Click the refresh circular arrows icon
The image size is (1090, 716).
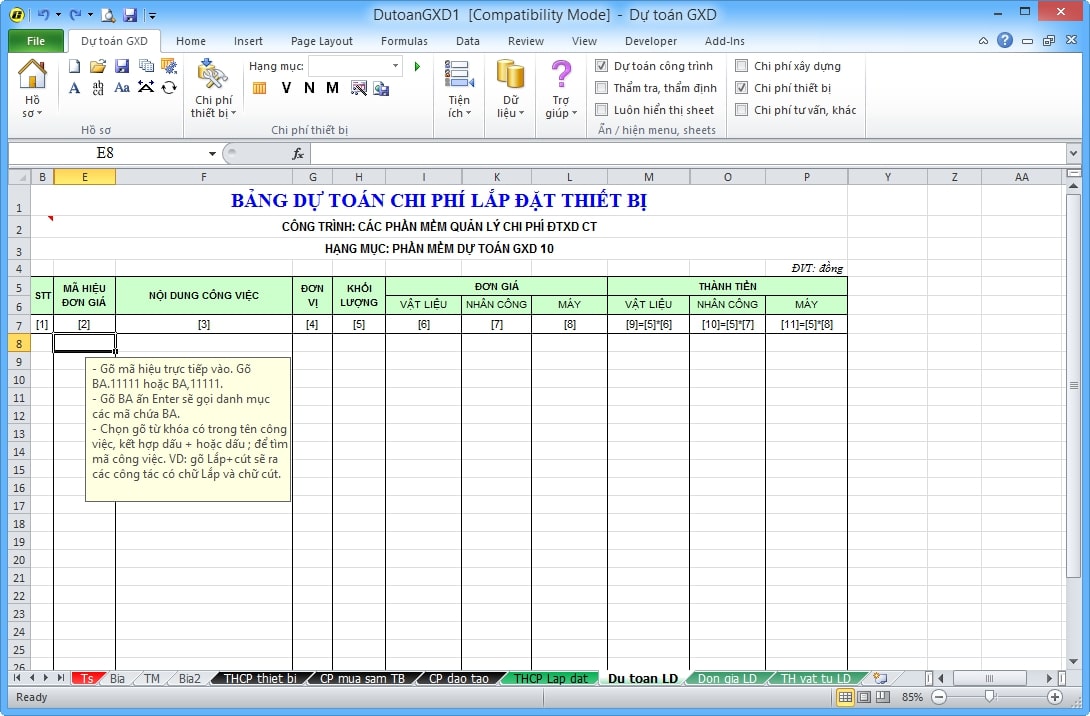pyautogui.click(x=169, y=88)
